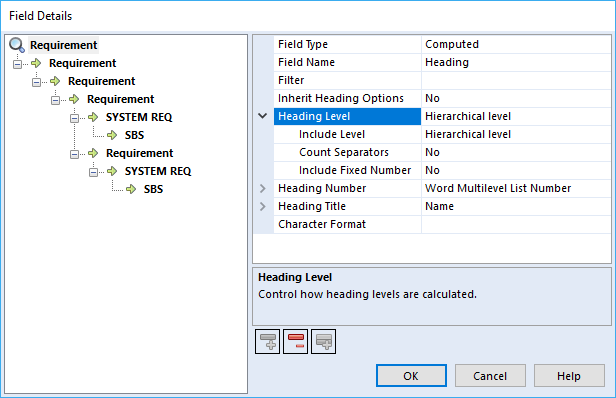This screenshot has width=616, height=398.
Task: Click green arrow of Requirement above the lower SYSTEM REQ
Action: tap(93, 153)
